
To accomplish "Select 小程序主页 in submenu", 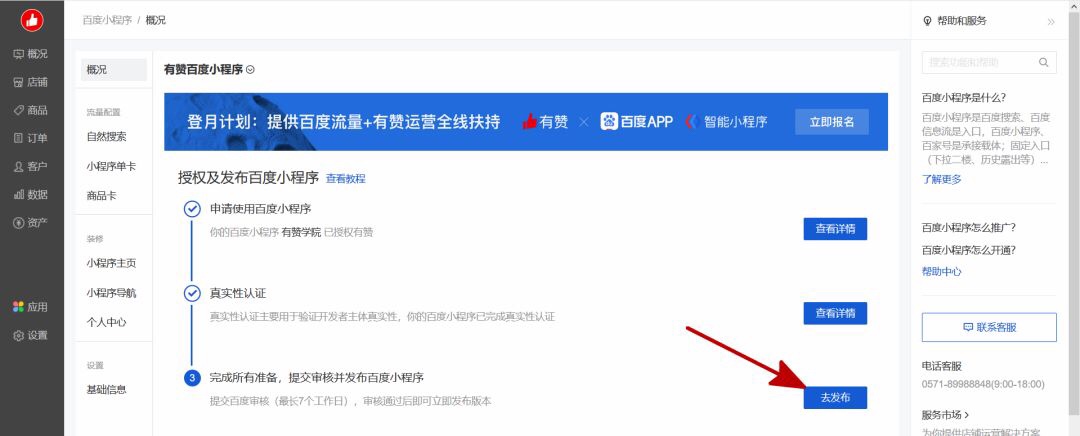I will (x=112, y=263).
